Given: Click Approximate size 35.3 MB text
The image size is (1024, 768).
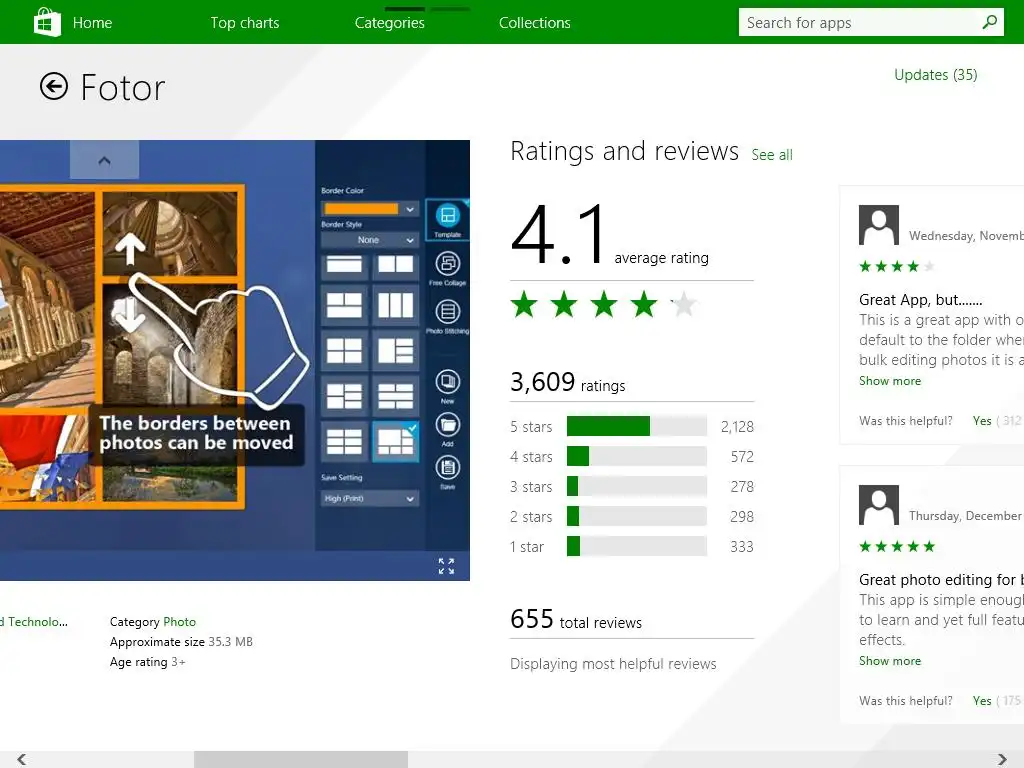Looking at the screenshot, I should (181, 642).
